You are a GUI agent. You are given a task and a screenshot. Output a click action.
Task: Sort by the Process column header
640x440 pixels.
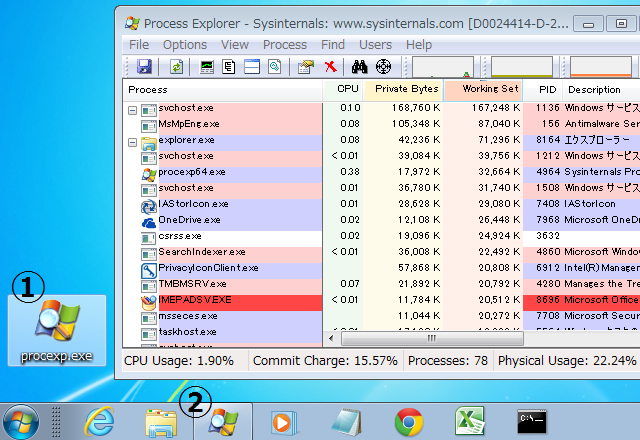point(222,90)
